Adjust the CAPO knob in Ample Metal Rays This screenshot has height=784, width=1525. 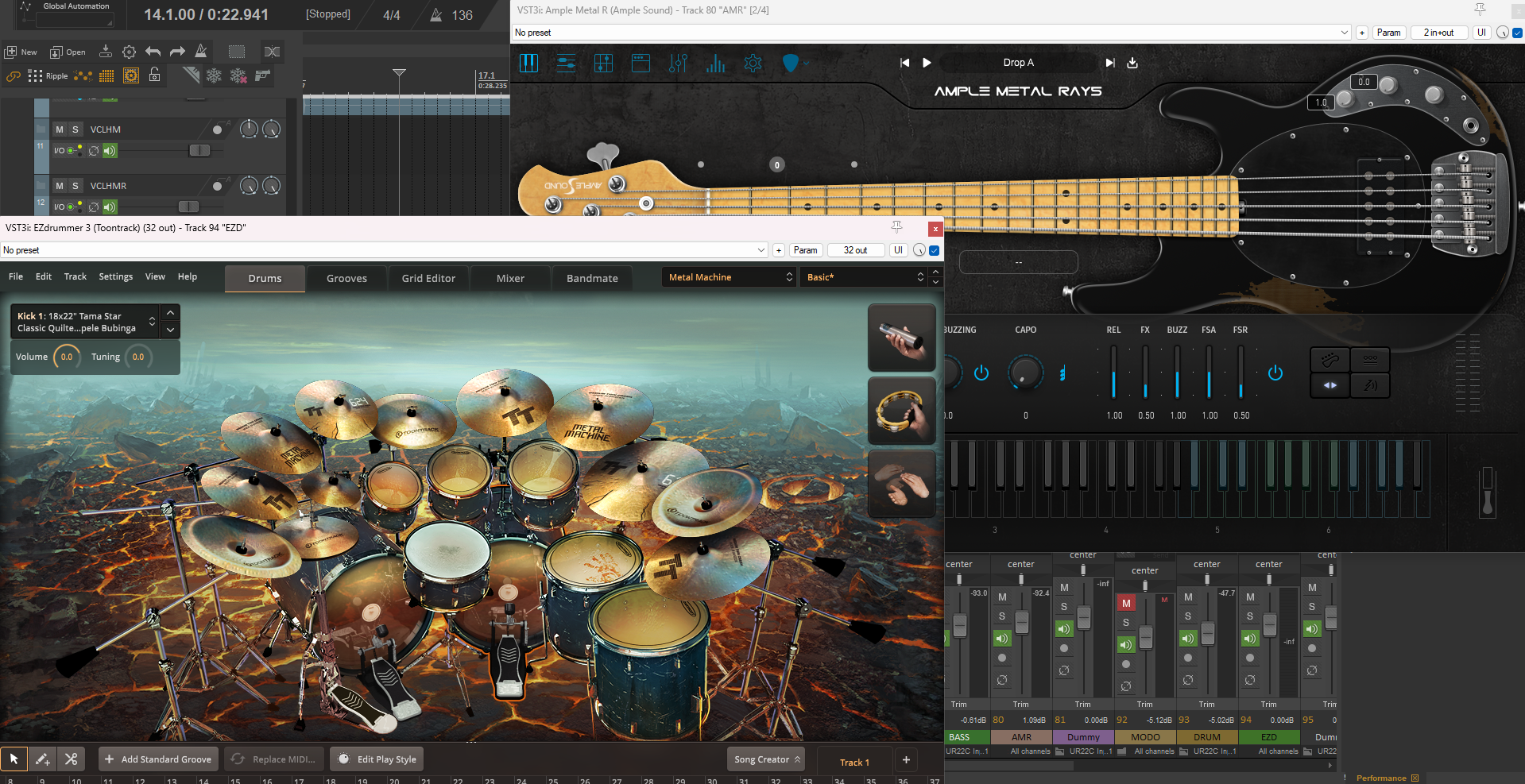tap(1025, 373)
